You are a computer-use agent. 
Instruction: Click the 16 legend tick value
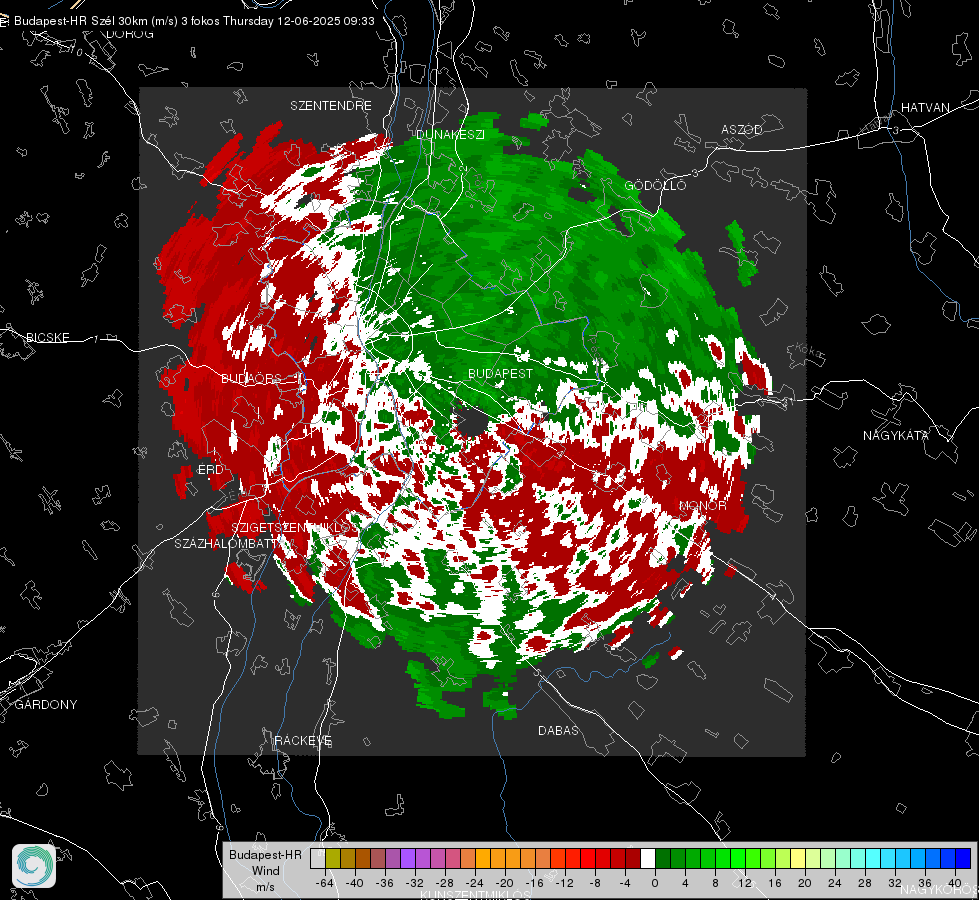(775, 883)
